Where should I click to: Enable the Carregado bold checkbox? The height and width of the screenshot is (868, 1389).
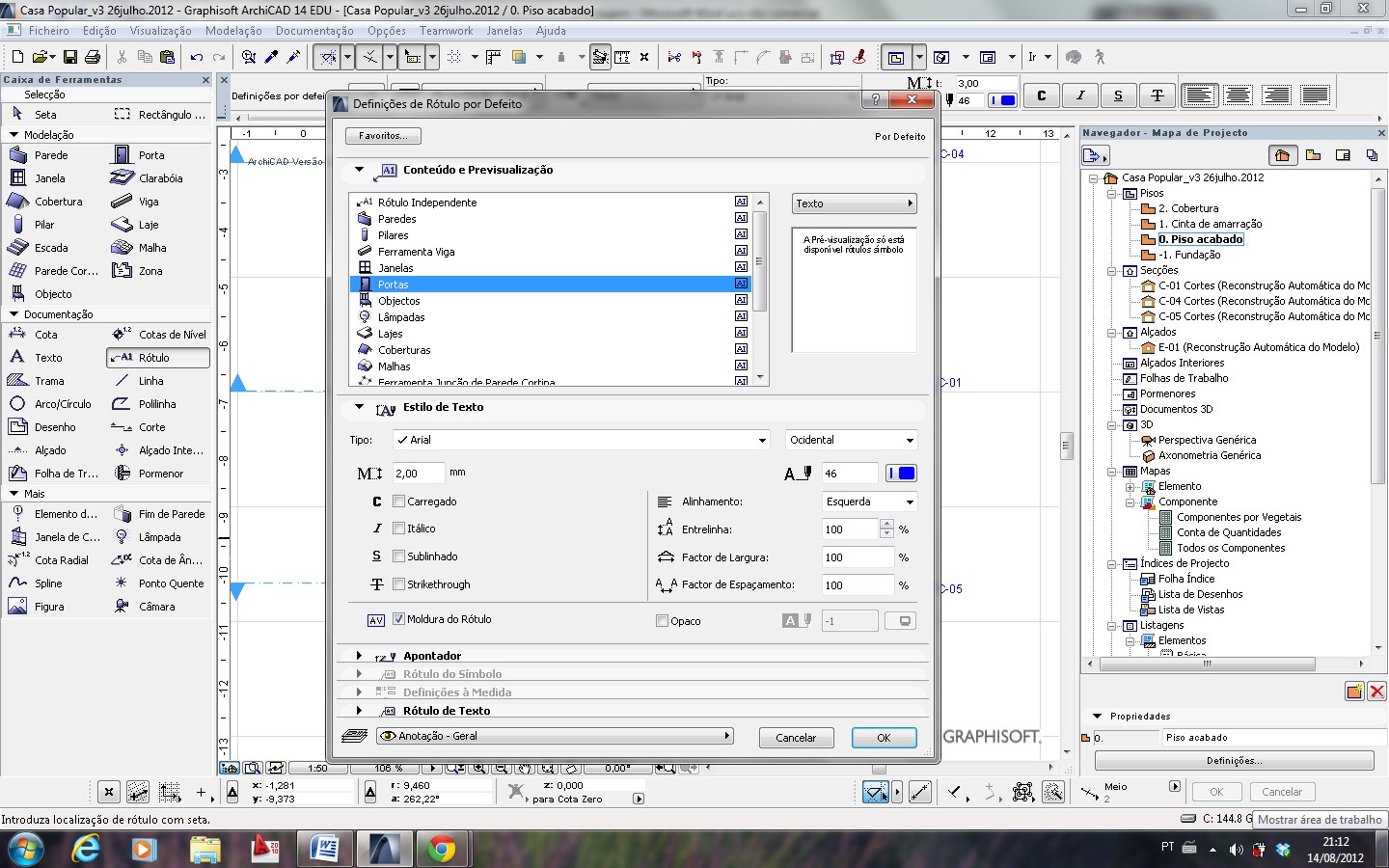(x=398, y=502)
